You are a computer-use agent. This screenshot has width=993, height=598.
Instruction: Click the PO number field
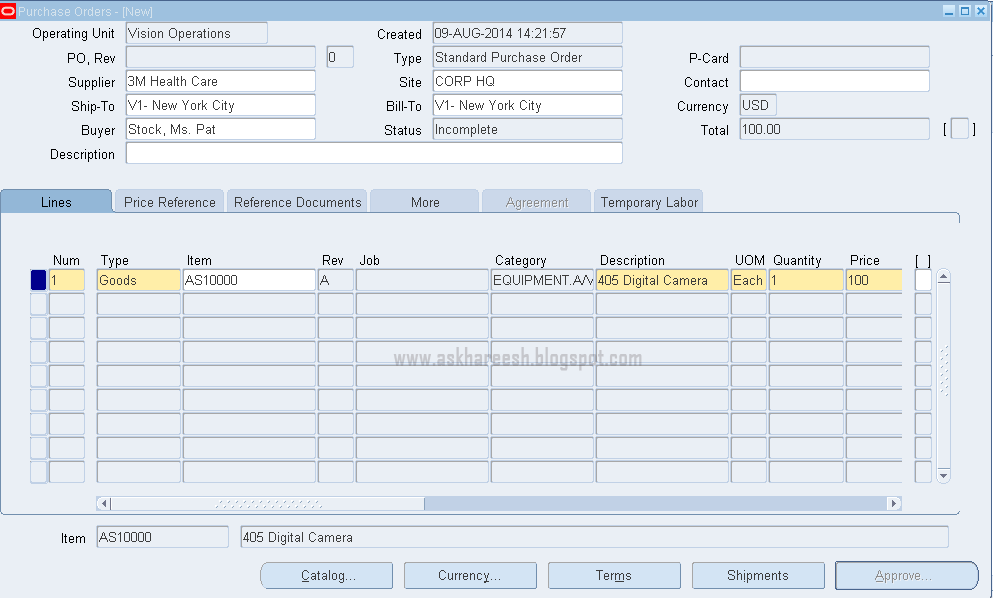220,58
